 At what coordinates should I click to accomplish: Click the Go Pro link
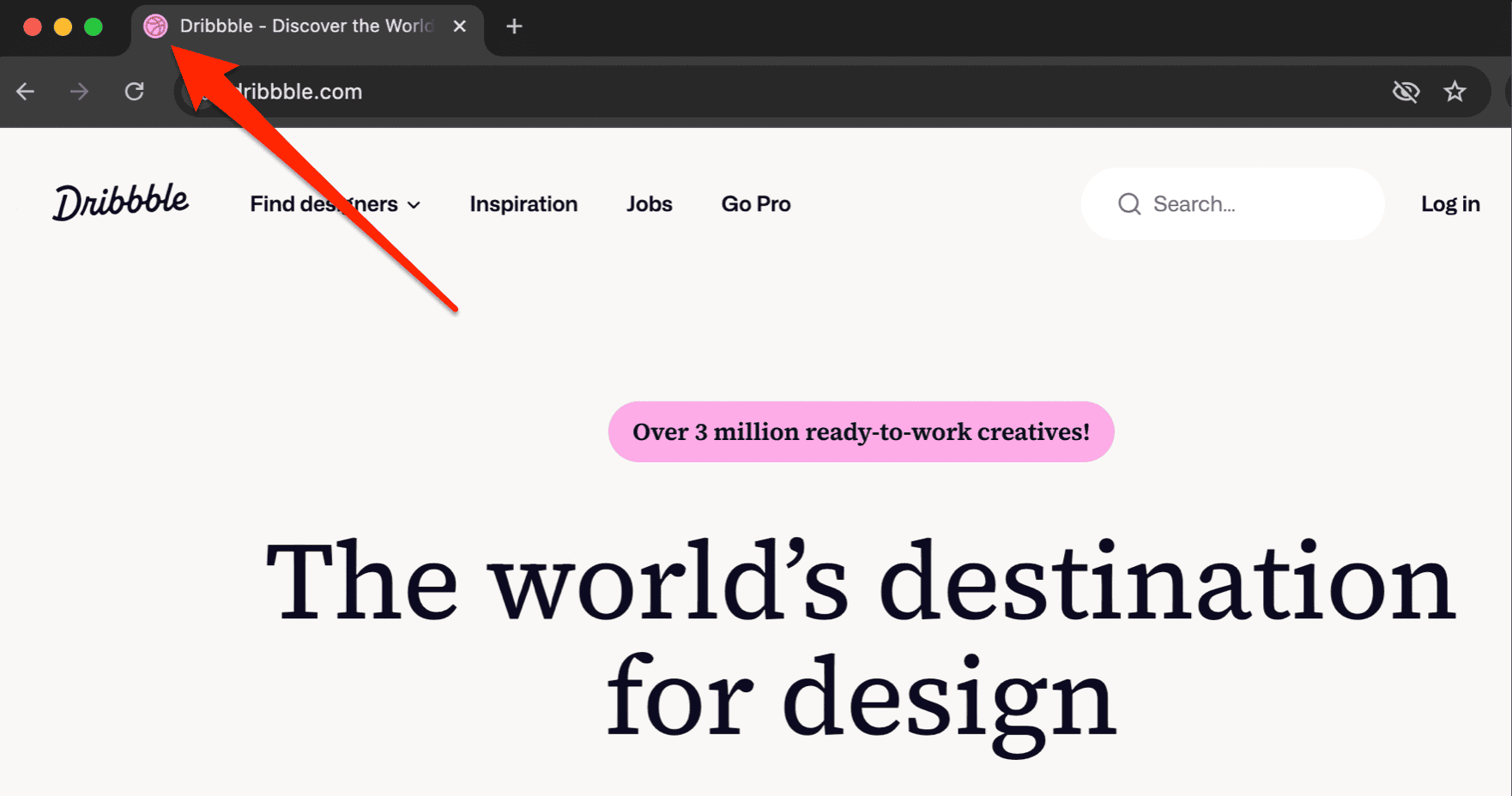tap(755, 204)
